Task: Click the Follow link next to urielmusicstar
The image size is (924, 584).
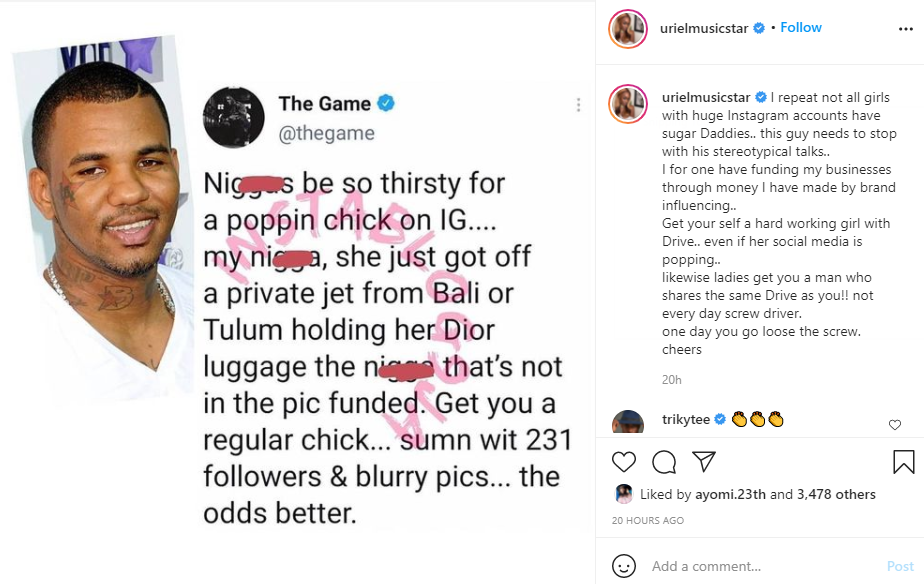Action: click(800, 28)
